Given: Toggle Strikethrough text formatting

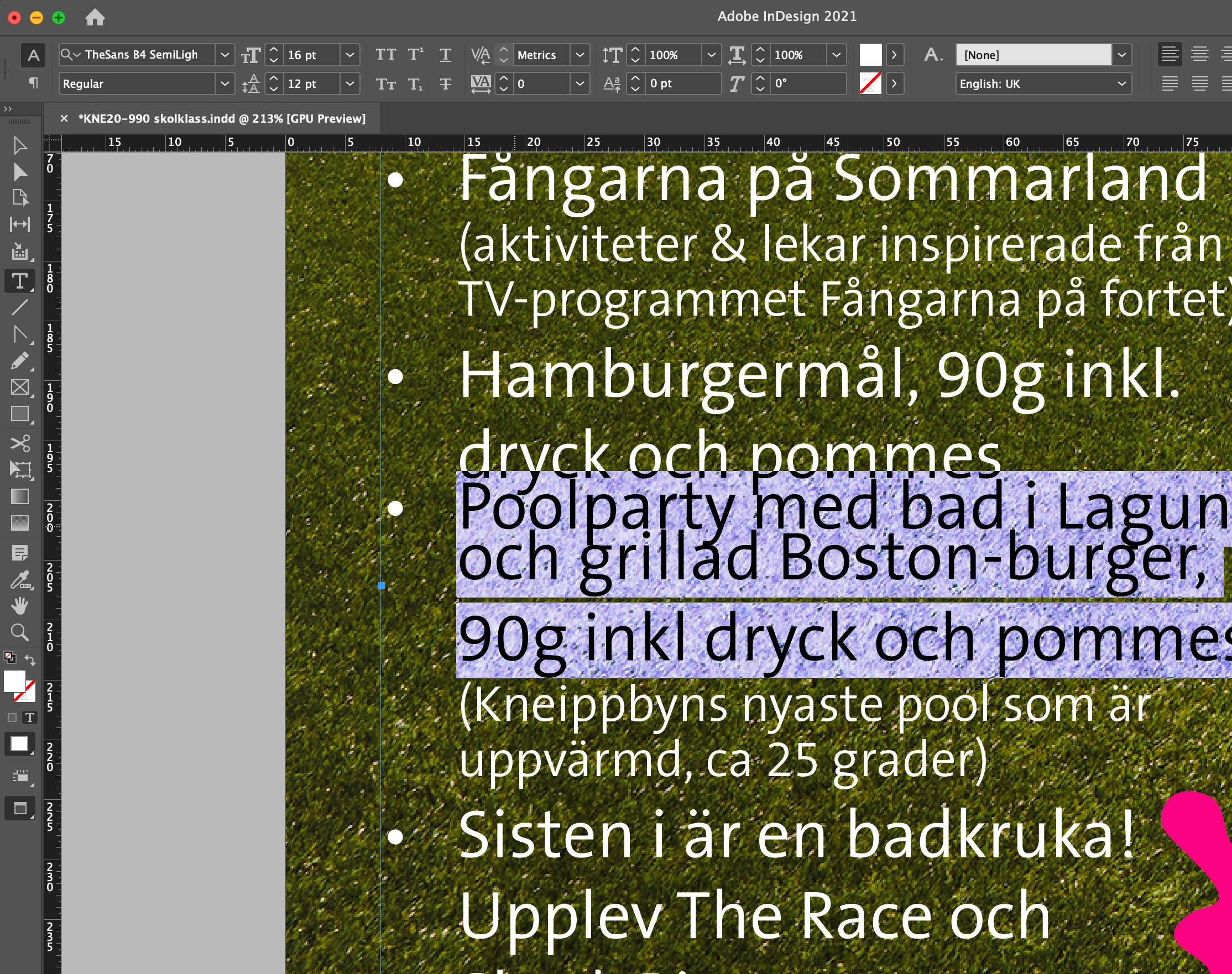Looking at the screenshot, I should pos(446,84).
